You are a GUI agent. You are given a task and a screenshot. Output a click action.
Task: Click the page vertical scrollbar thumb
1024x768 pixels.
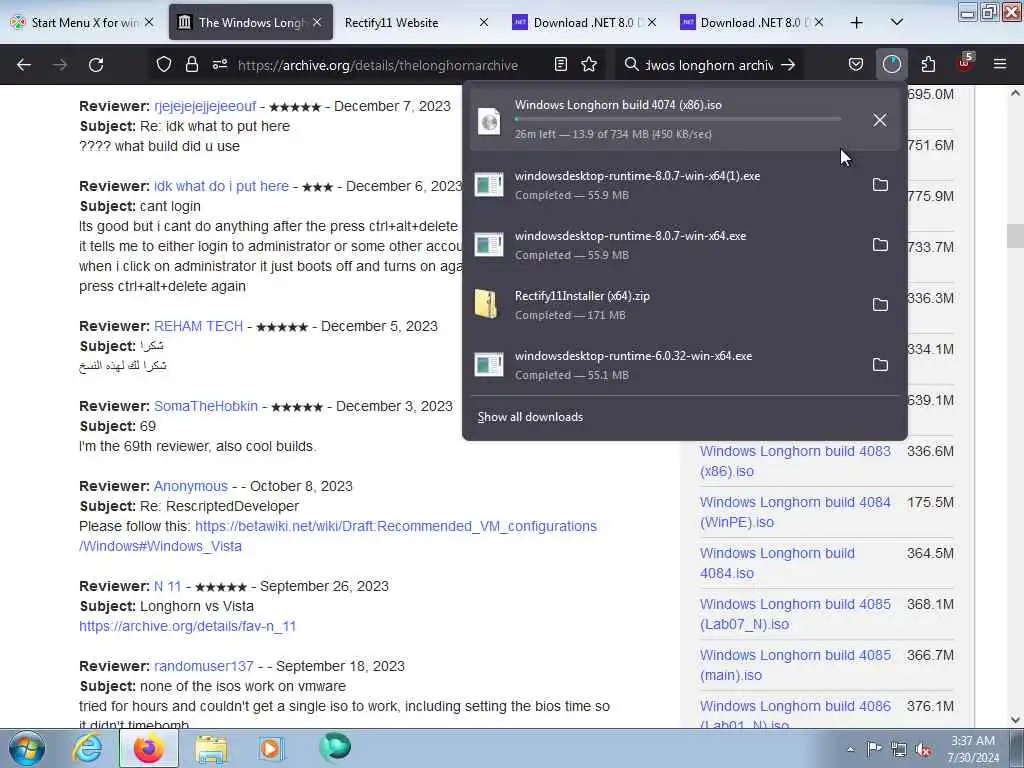[x=1015, y=236]
